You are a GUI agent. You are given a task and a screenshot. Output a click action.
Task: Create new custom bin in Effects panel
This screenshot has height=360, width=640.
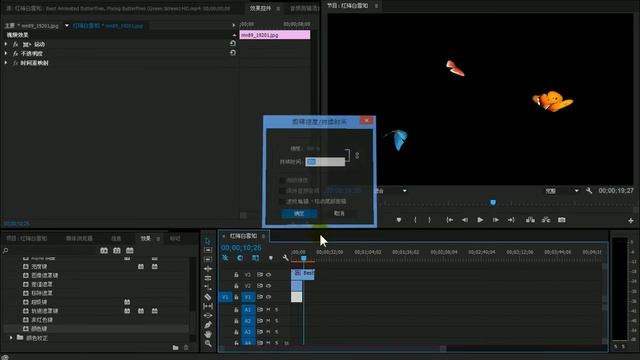176,348
